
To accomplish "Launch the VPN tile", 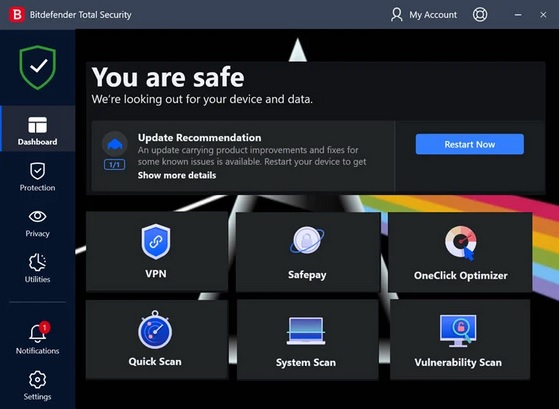I will point(157,251).
